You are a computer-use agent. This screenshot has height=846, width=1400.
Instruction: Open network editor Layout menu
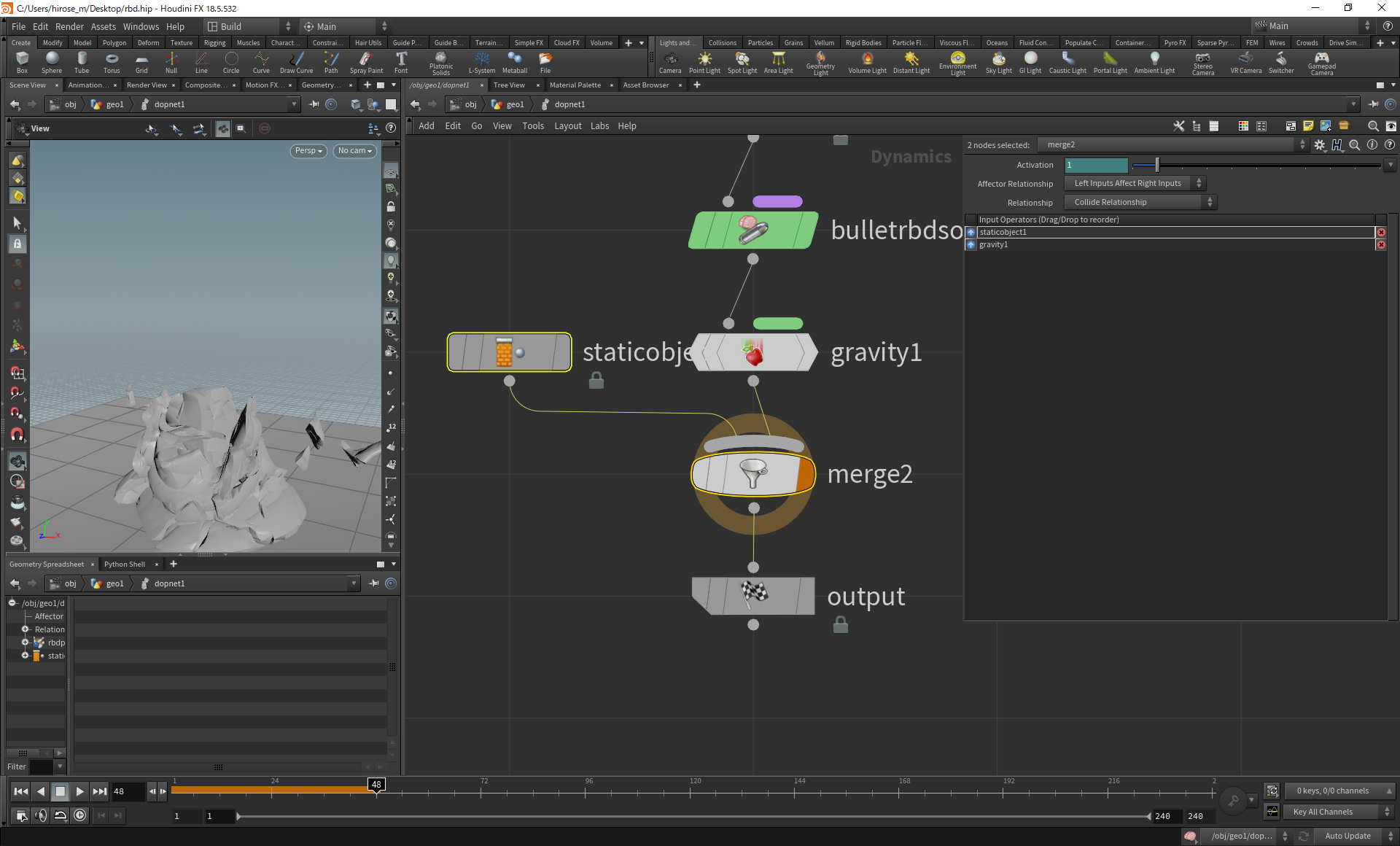[x=568, y=126]
